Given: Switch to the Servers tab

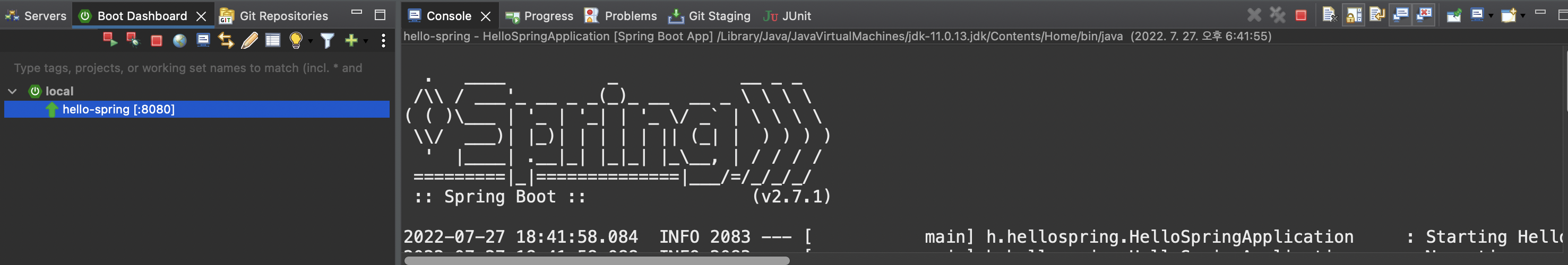Looking at the screenshot, I should click(x=36, y=16).
